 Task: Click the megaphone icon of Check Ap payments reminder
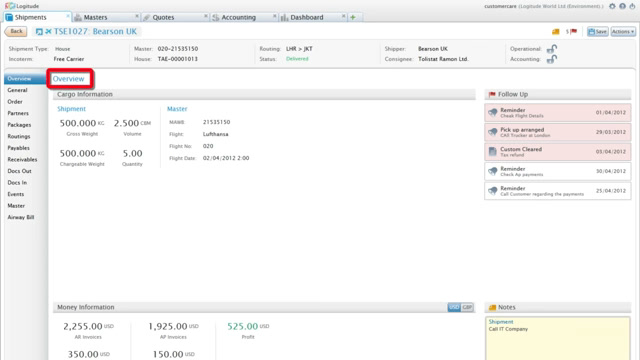click(x=493, y=171)
